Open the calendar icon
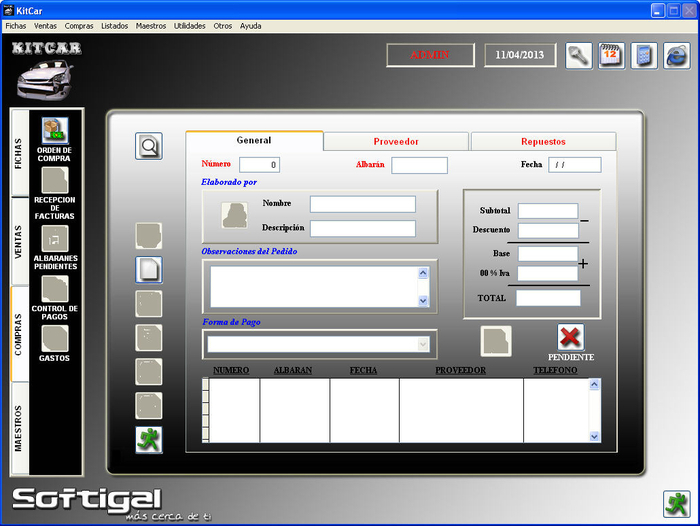 pos(612,56)
